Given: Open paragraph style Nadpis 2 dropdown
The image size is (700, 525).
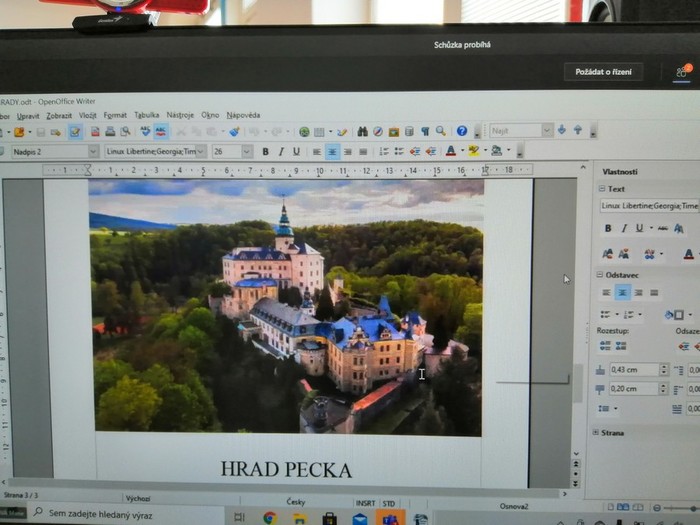Looking at the screenshot, I should tap(93, 152).
